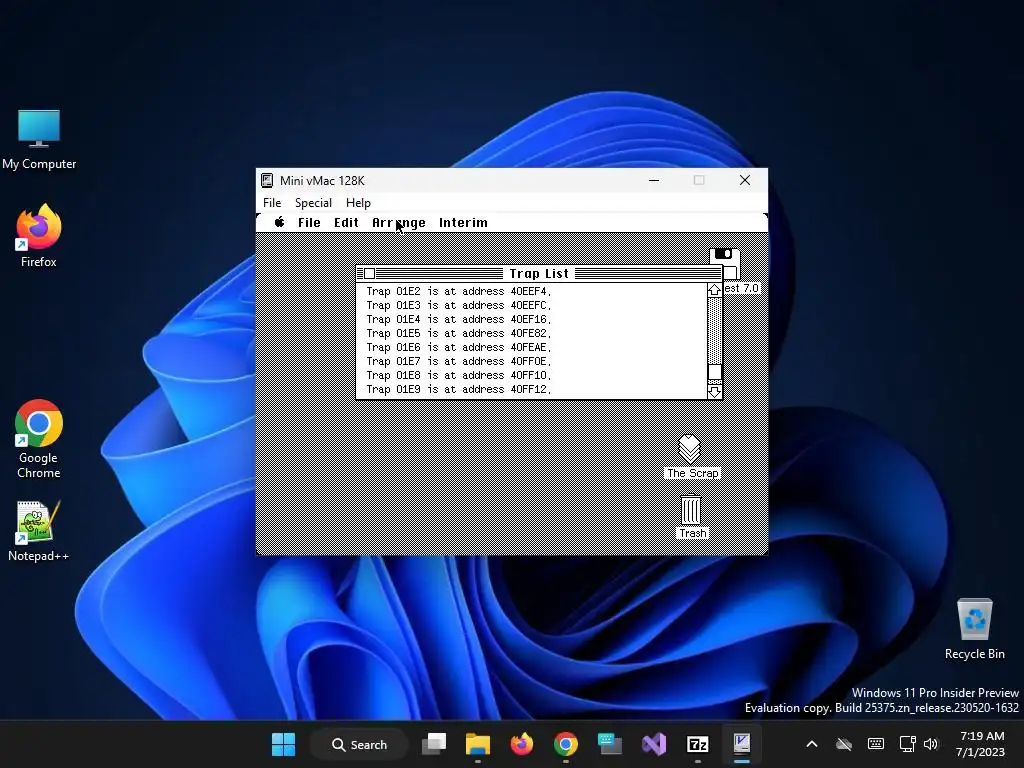This screenshot has height=768, width=1024.
Task: Click line 'Trap 01E8 is at address 40FF10'
Action: pos(458,376)
